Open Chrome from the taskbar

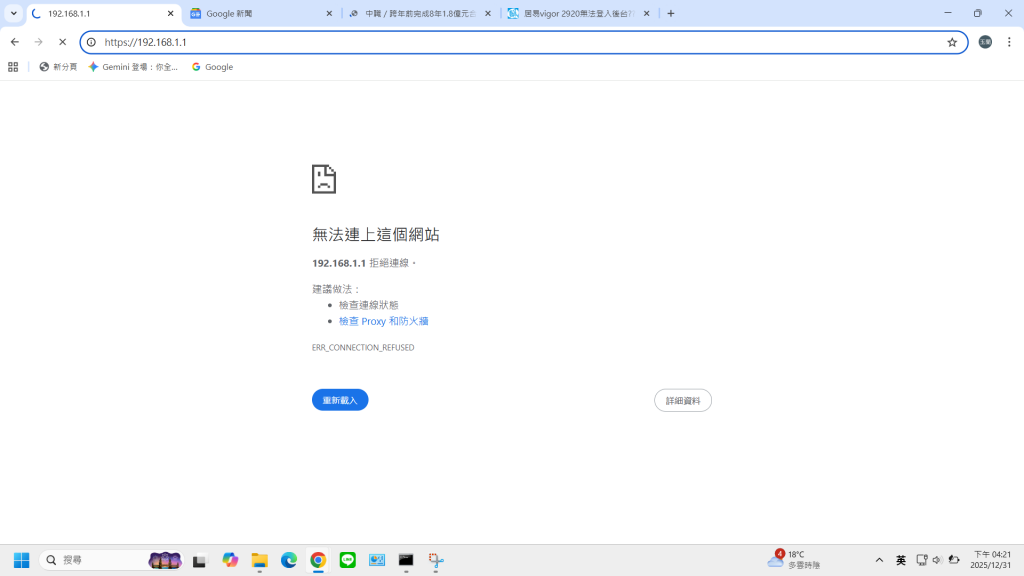click(318, 560)
